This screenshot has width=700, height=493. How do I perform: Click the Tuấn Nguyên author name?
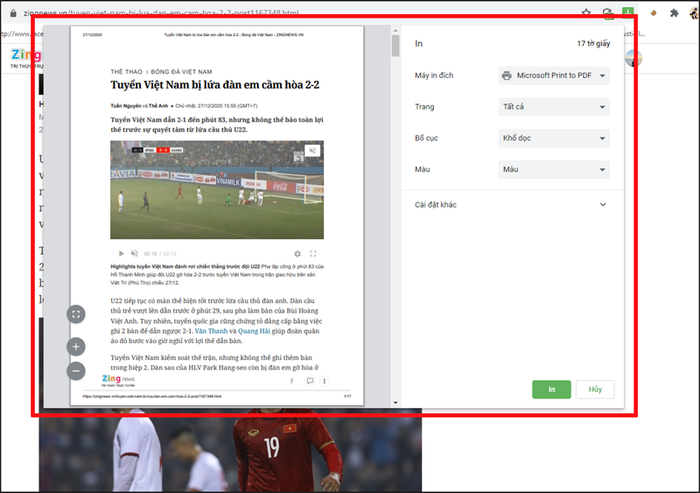coord(126,106)
